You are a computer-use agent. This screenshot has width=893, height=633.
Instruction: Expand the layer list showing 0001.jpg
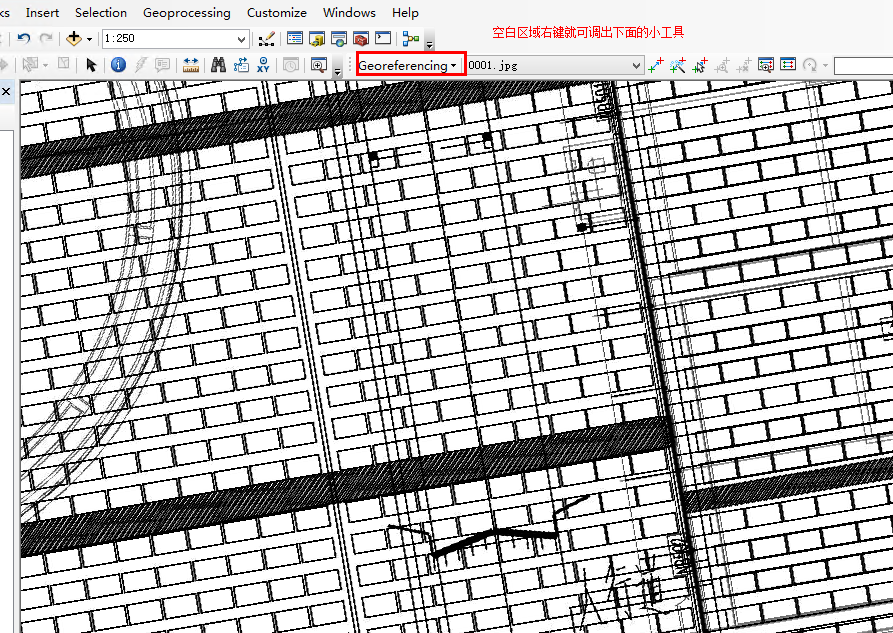[636, 64]
